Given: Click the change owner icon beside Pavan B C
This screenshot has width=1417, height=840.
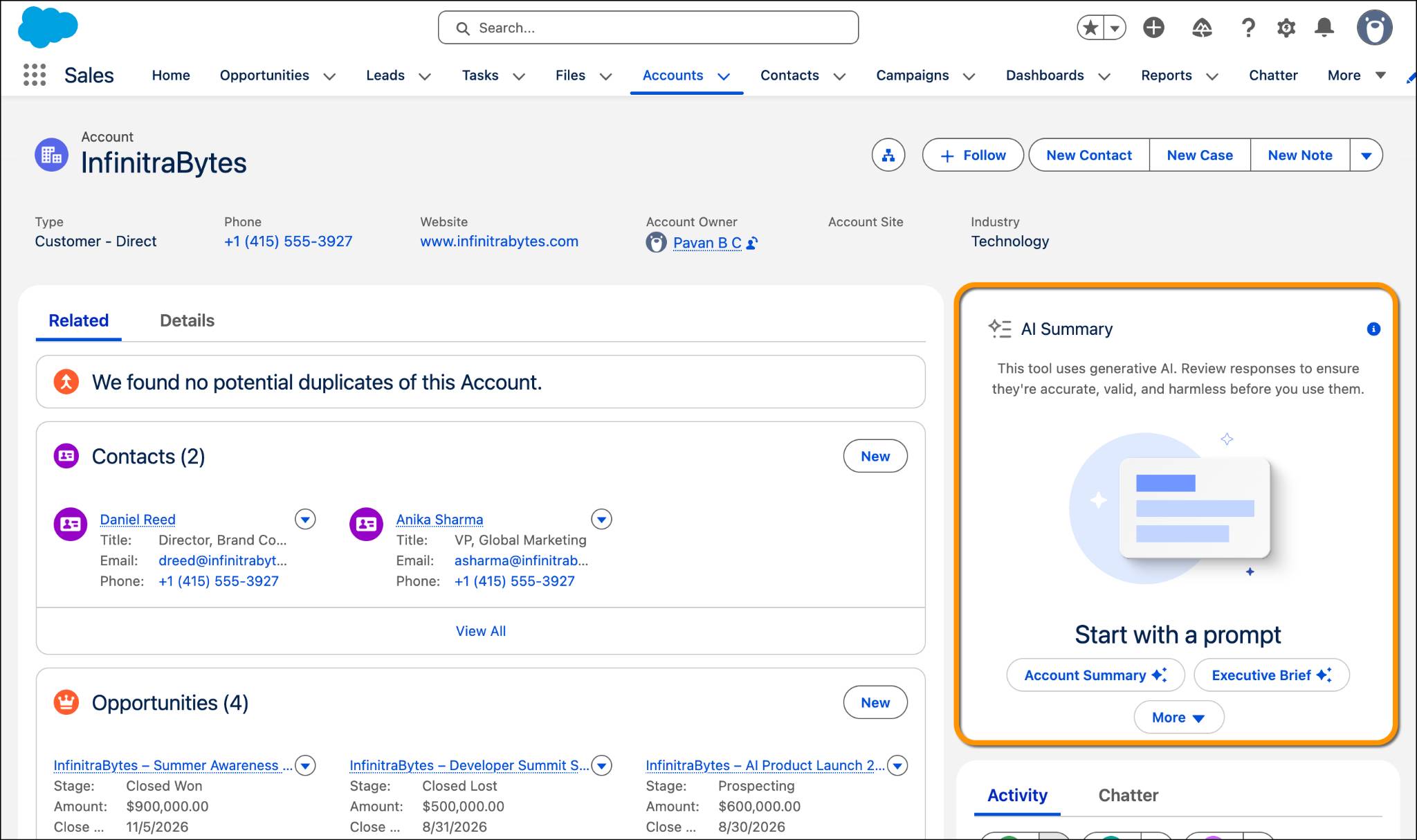Looking at the screenshot, I should (x=752, y=243).
